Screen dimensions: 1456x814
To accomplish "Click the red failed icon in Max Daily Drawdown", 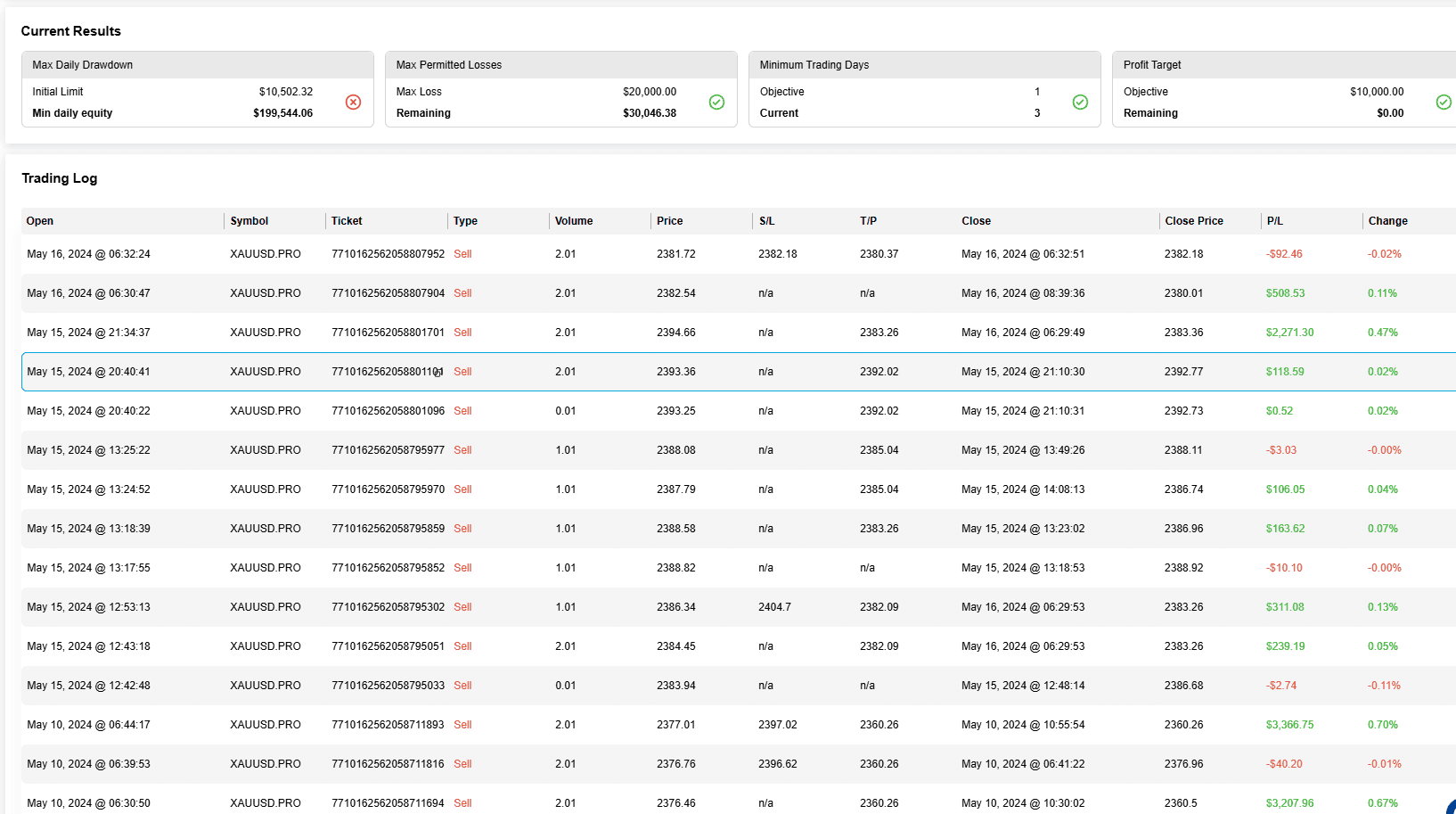I will tap(354, 103).
